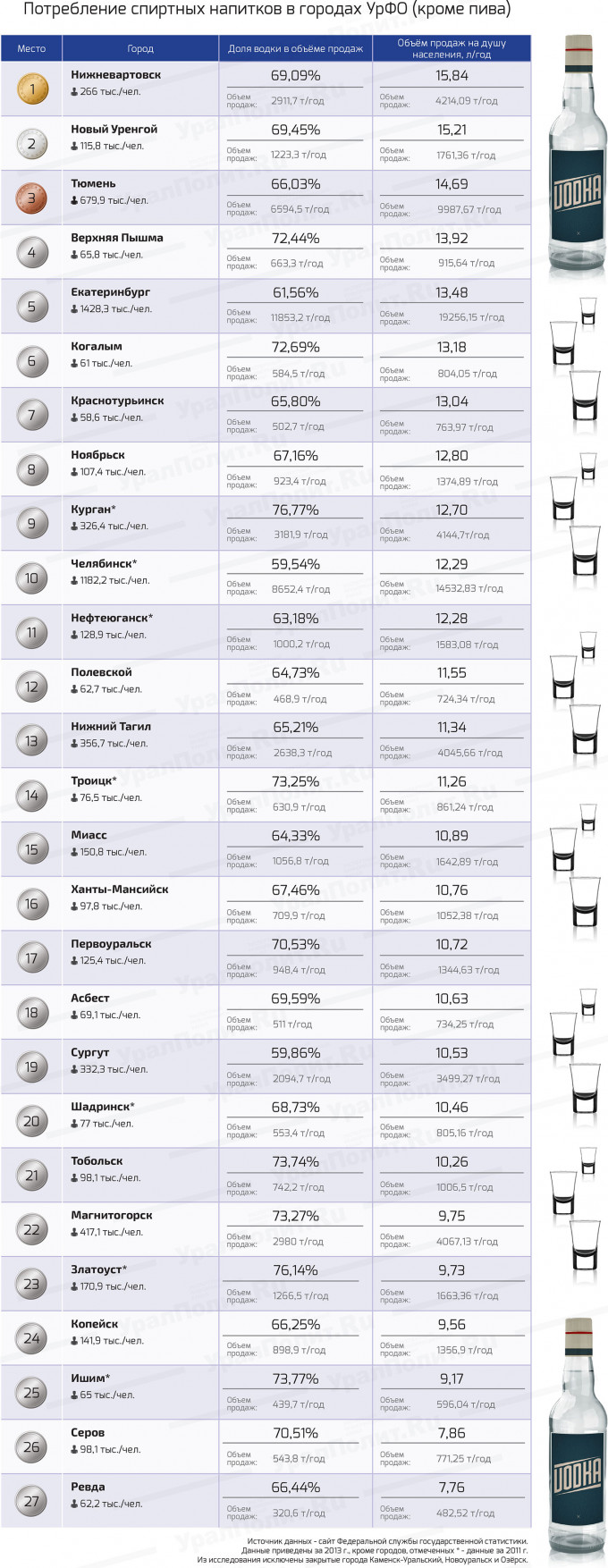
Task: Click the silver medal for Новый Уренгой
Action: click(31, 143)
